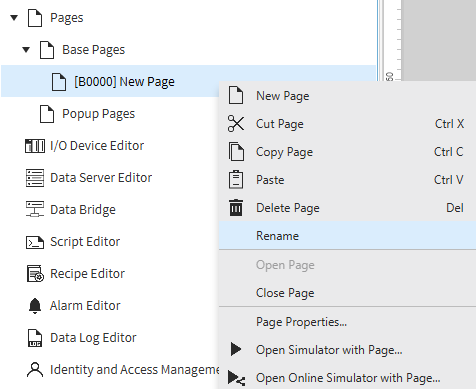Click the Del shortcut text
The width and height of the screenshot is (476, 389).
455,208
